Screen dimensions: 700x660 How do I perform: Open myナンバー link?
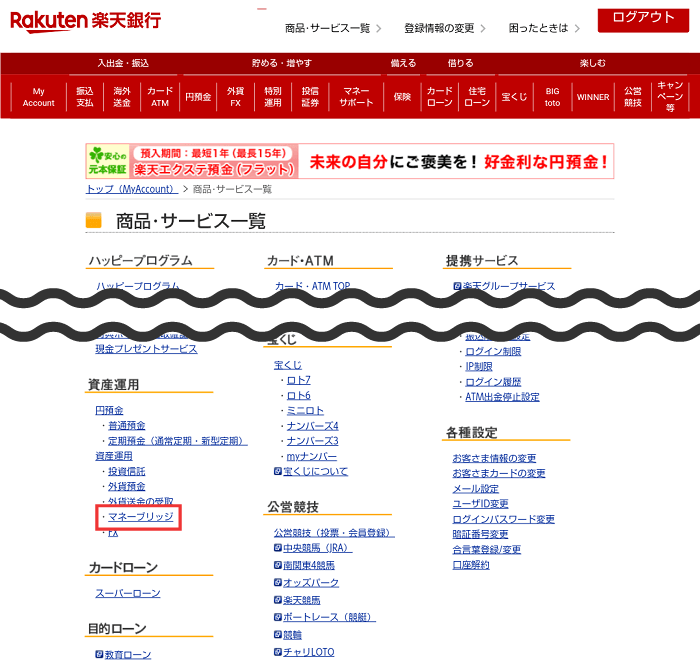pos(312,457)
